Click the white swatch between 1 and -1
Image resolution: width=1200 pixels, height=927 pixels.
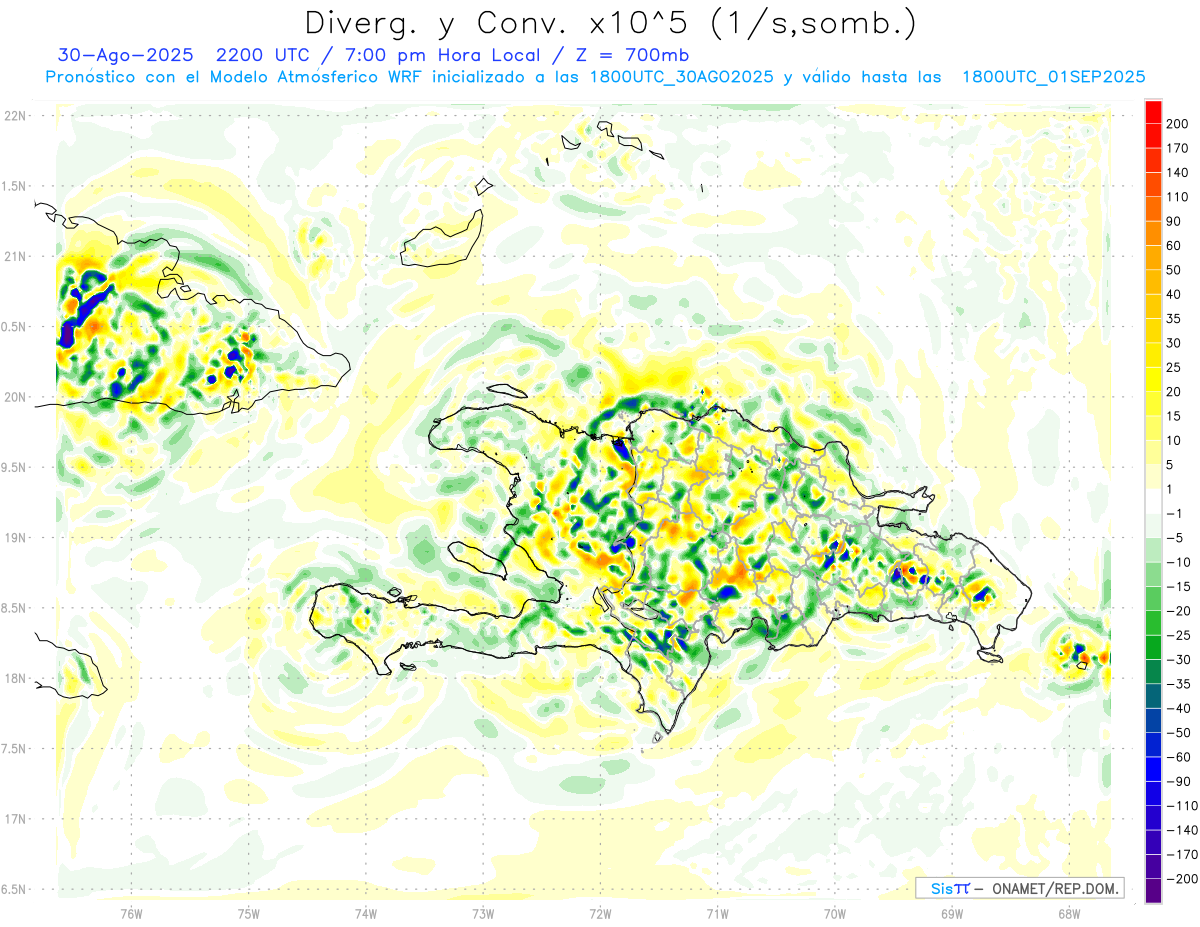click(x=1153, y=501)
